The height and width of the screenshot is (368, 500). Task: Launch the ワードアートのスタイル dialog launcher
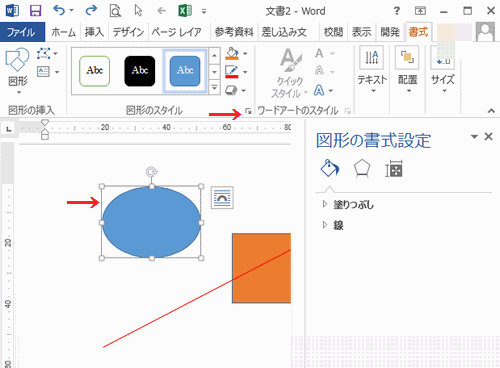(348, 111)
